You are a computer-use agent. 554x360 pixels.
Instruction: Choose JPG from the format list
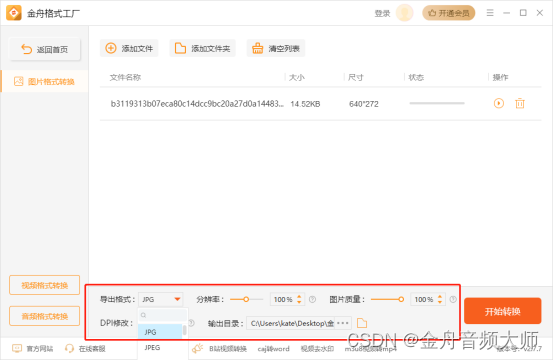point(160,332)
